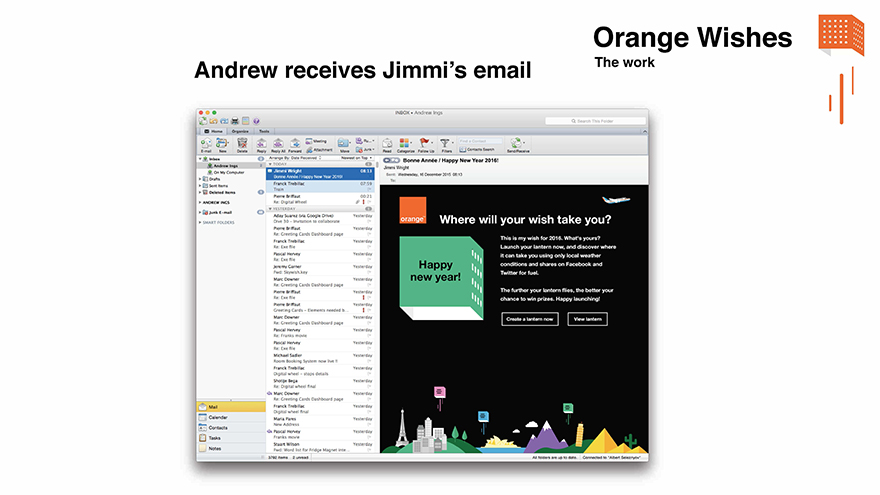Select the Andrew Ings inbox folder
The height and width of the screenshot is (495, 880).
[x=230, y=166]
